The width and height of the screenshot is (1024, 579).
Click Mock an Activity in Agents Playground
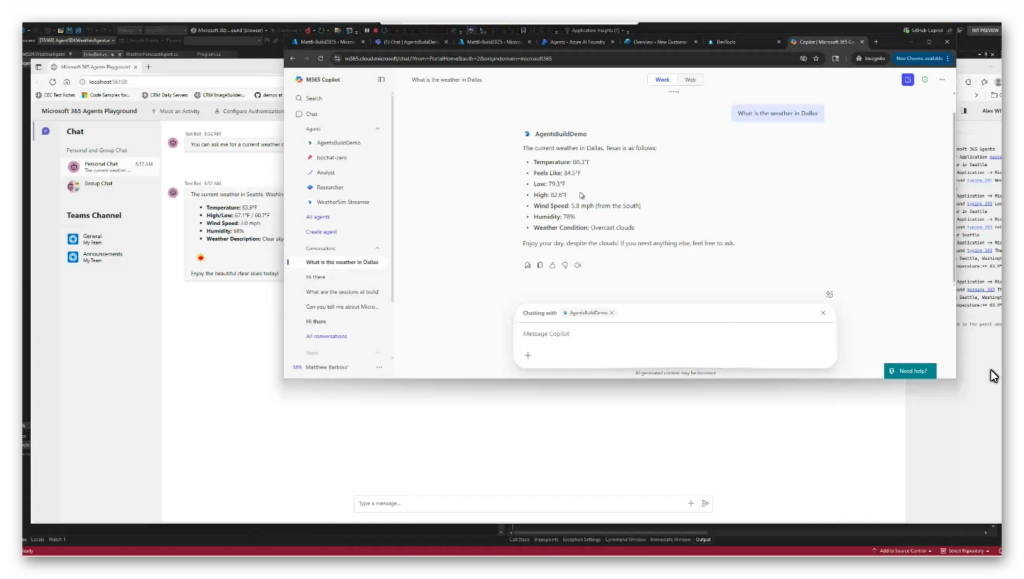[176, 112]
